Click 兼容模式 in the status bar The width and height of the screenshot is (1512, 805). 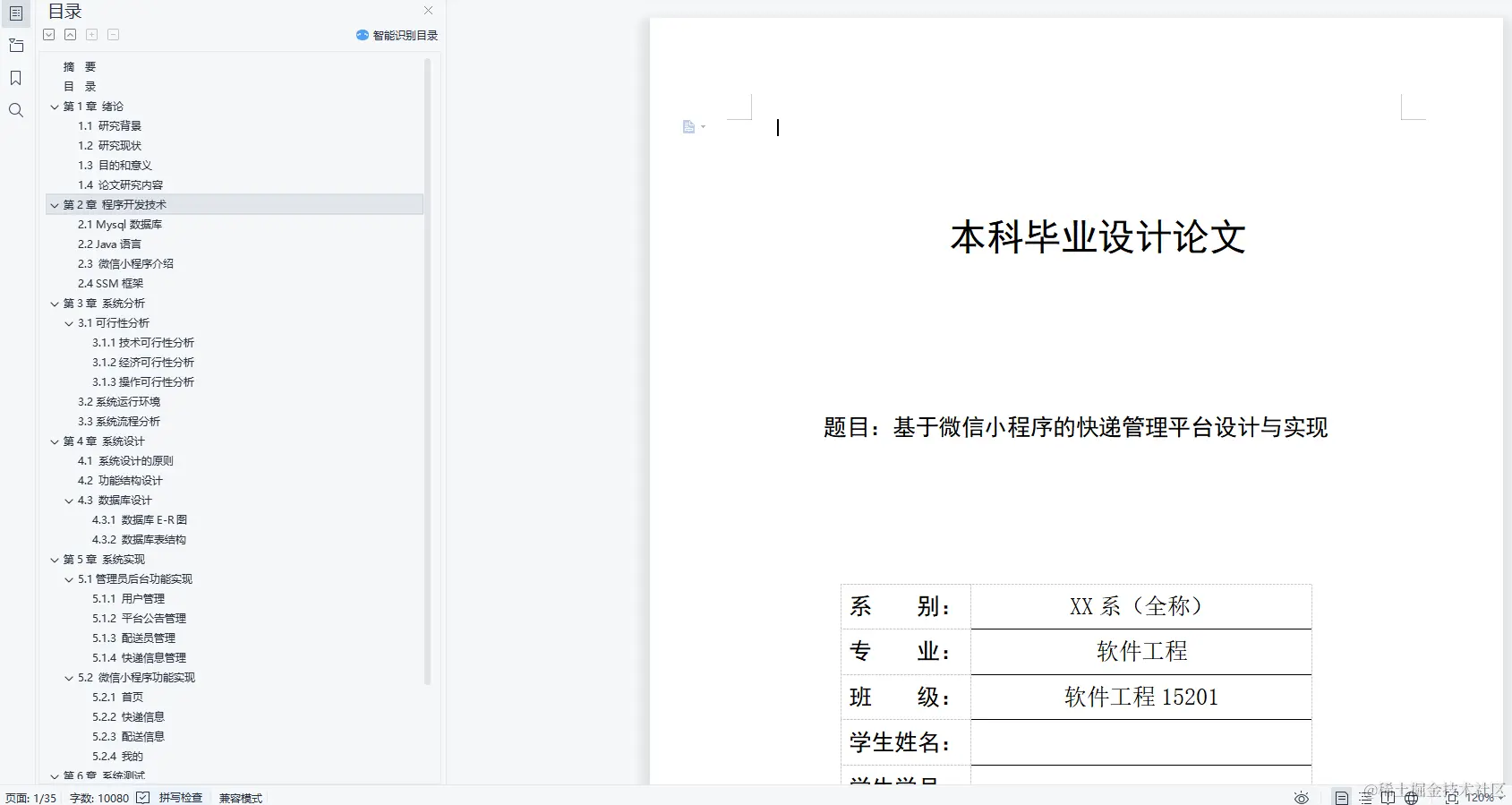coord(241,798)
